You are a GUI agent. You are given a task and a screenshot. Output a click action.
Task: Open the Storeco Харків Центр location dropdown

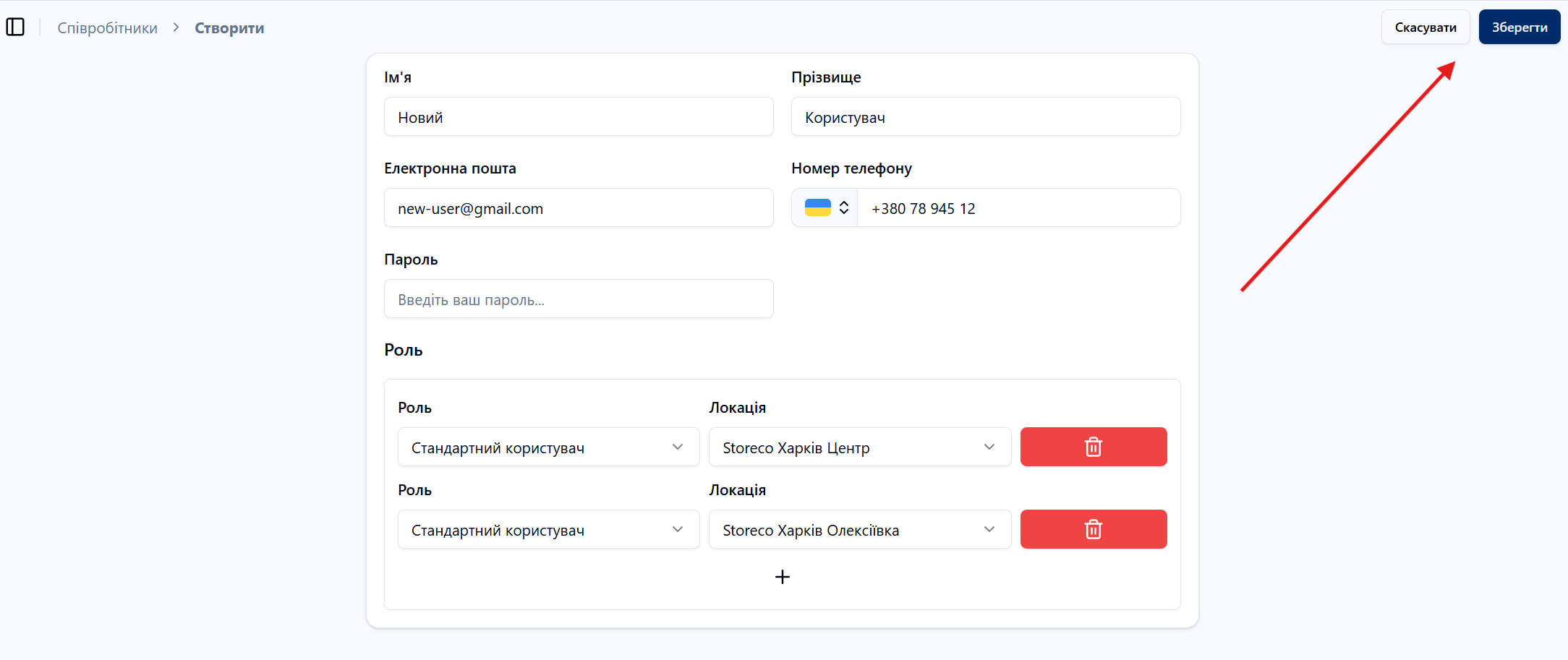pos(859,447)
